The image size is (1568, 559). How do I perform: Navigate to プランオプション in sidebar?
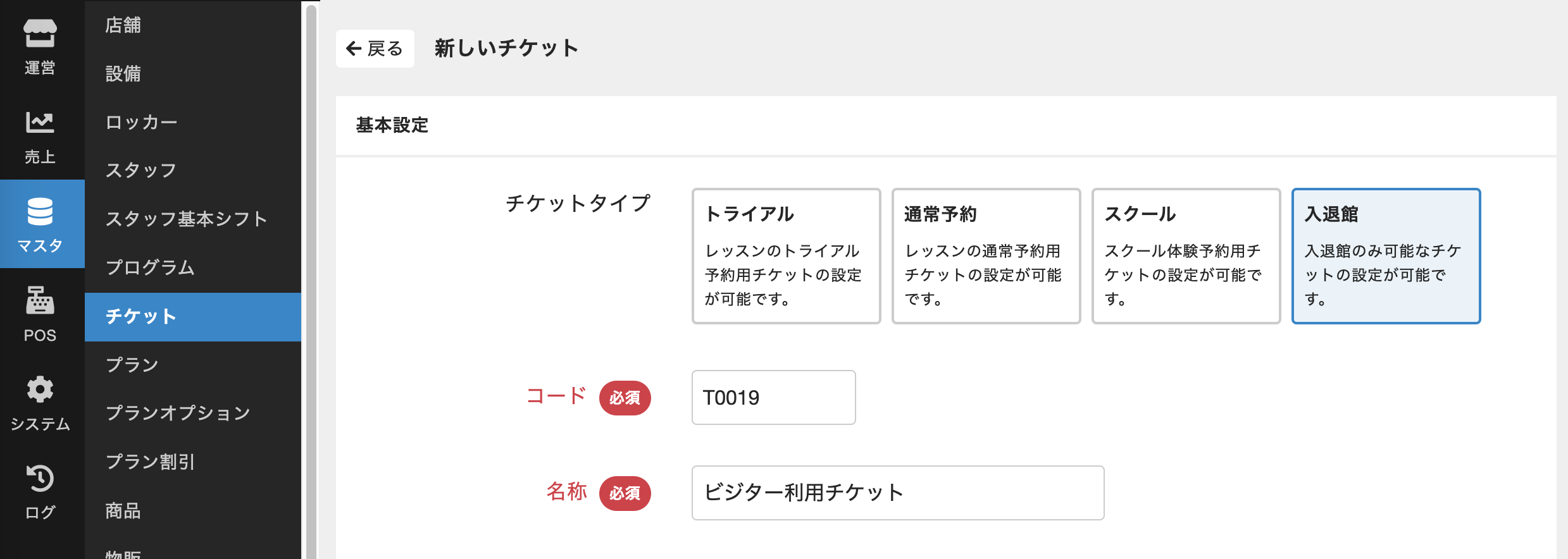click(178, 413)
